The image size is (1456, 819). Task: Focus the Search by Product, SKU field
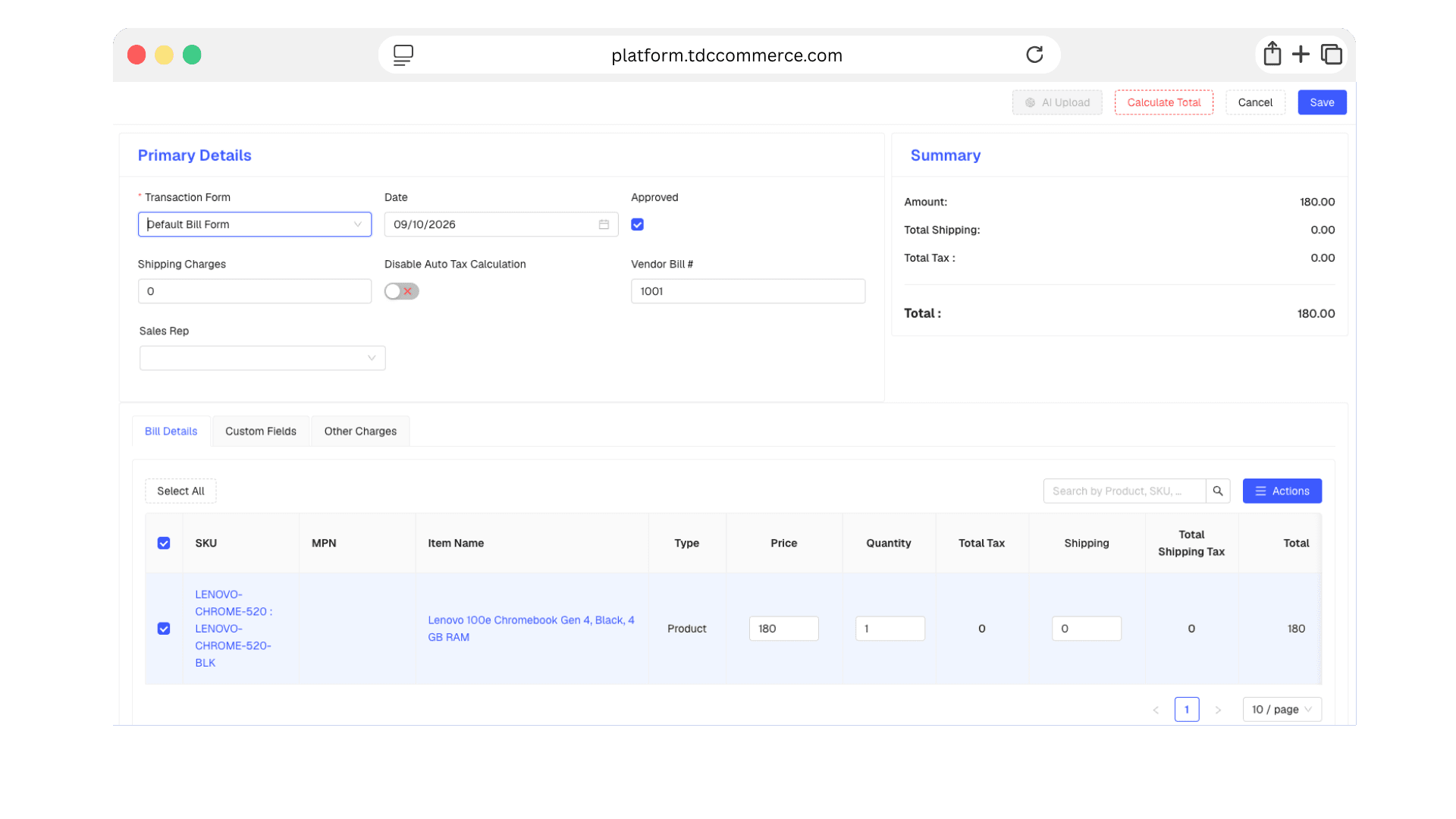(x=1125, y=491)
